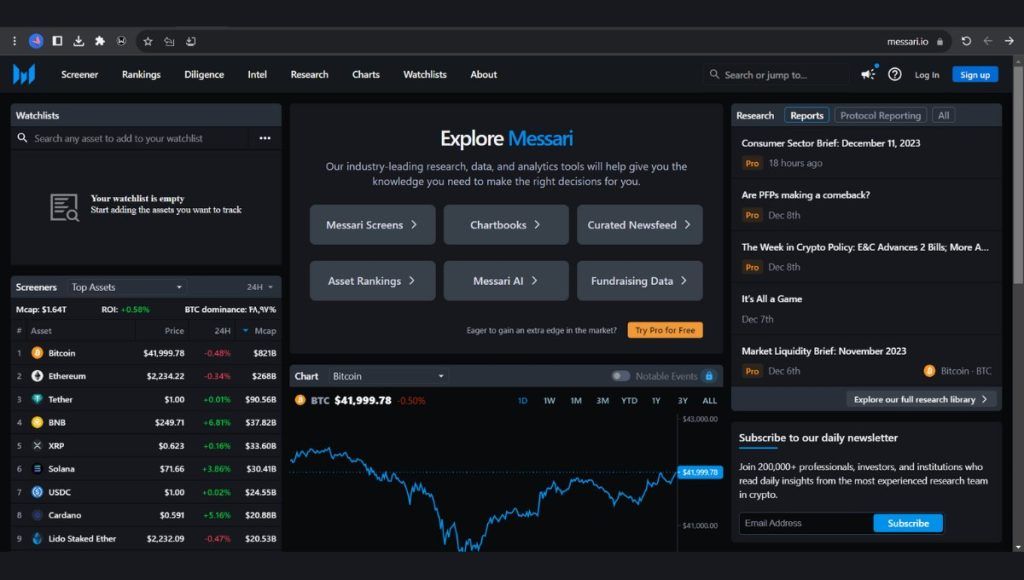Screen dimensions: 1024x580
Task: Open the Fundraising Data button
Action: 640,281
